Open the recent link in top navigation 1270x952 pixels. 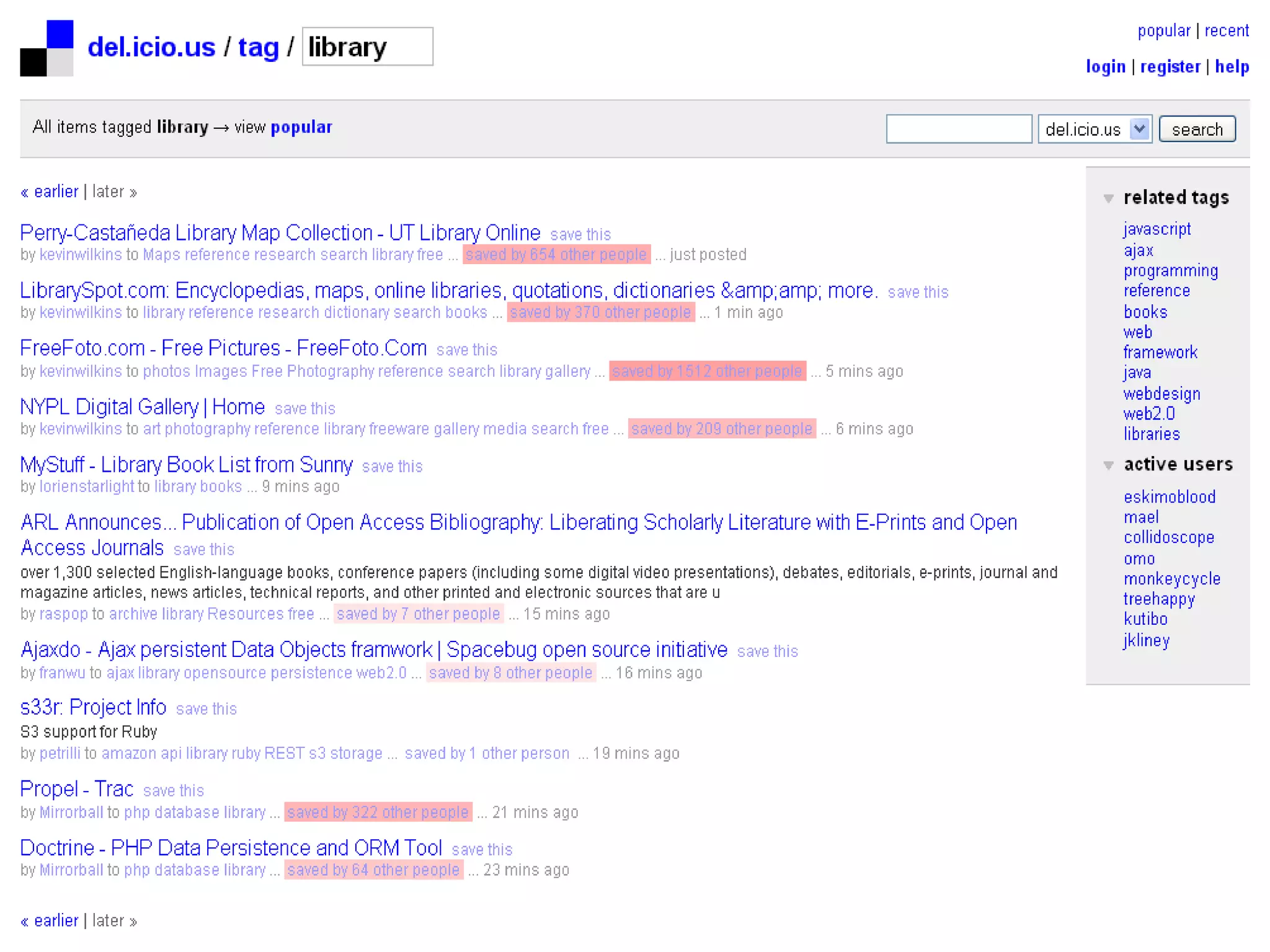1226,31
